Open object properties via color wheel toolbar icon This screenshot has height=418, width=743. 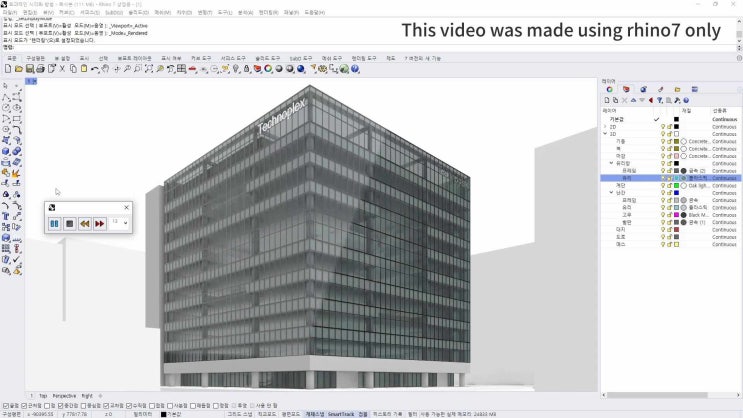tap(268, 69)
